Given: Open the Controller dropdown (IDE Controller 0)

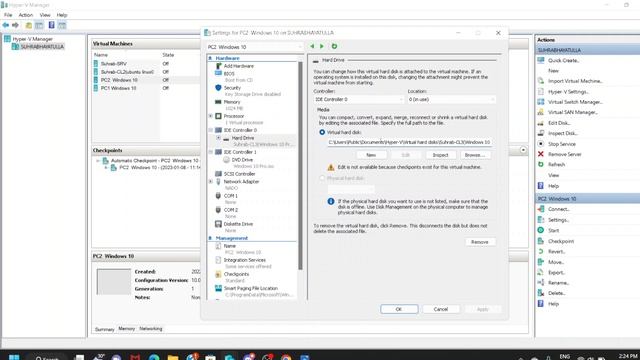Looking at the screenshot, I should pos(358,99).
